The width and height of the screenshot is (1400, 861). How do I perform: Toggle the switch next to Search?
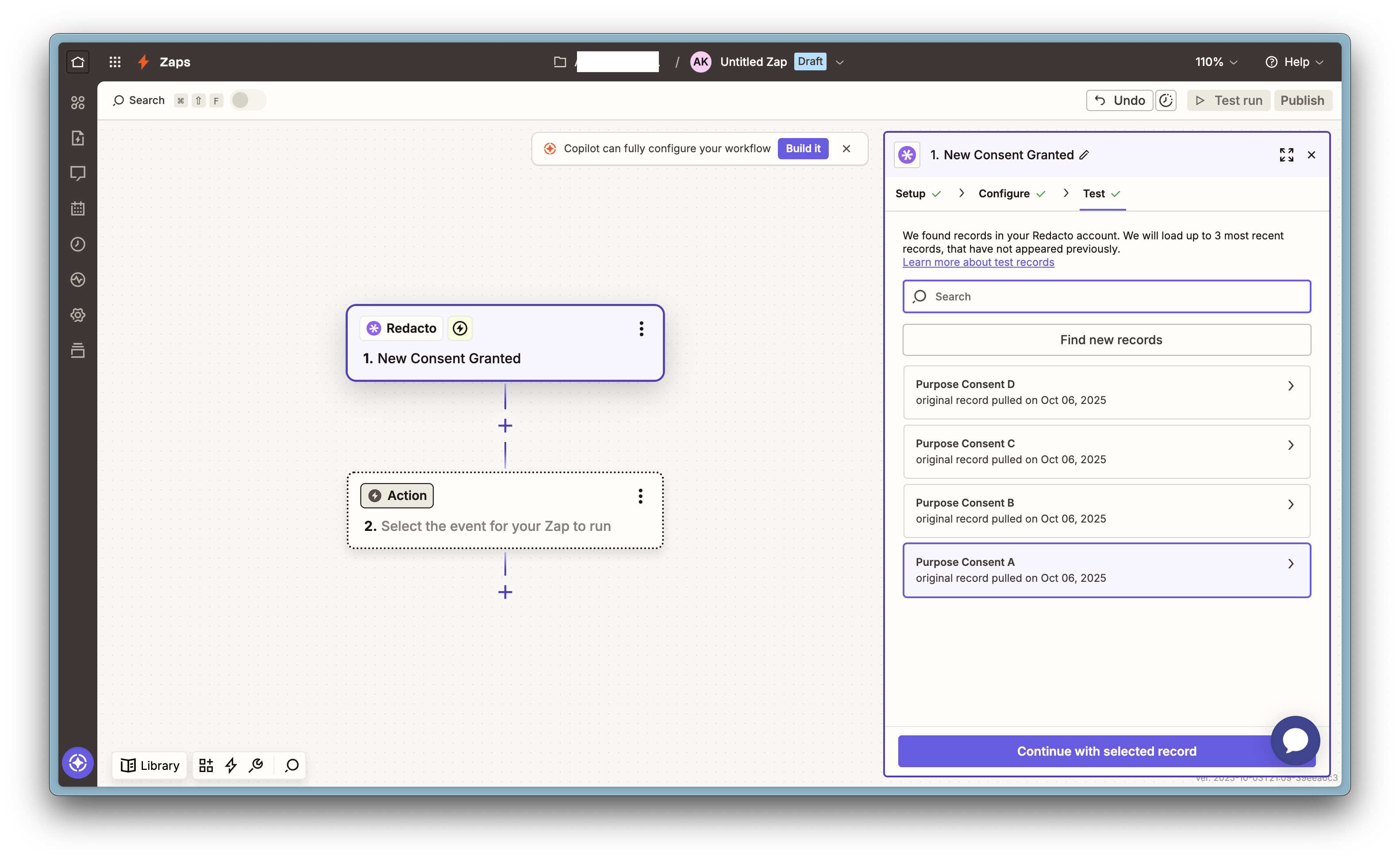248,100
